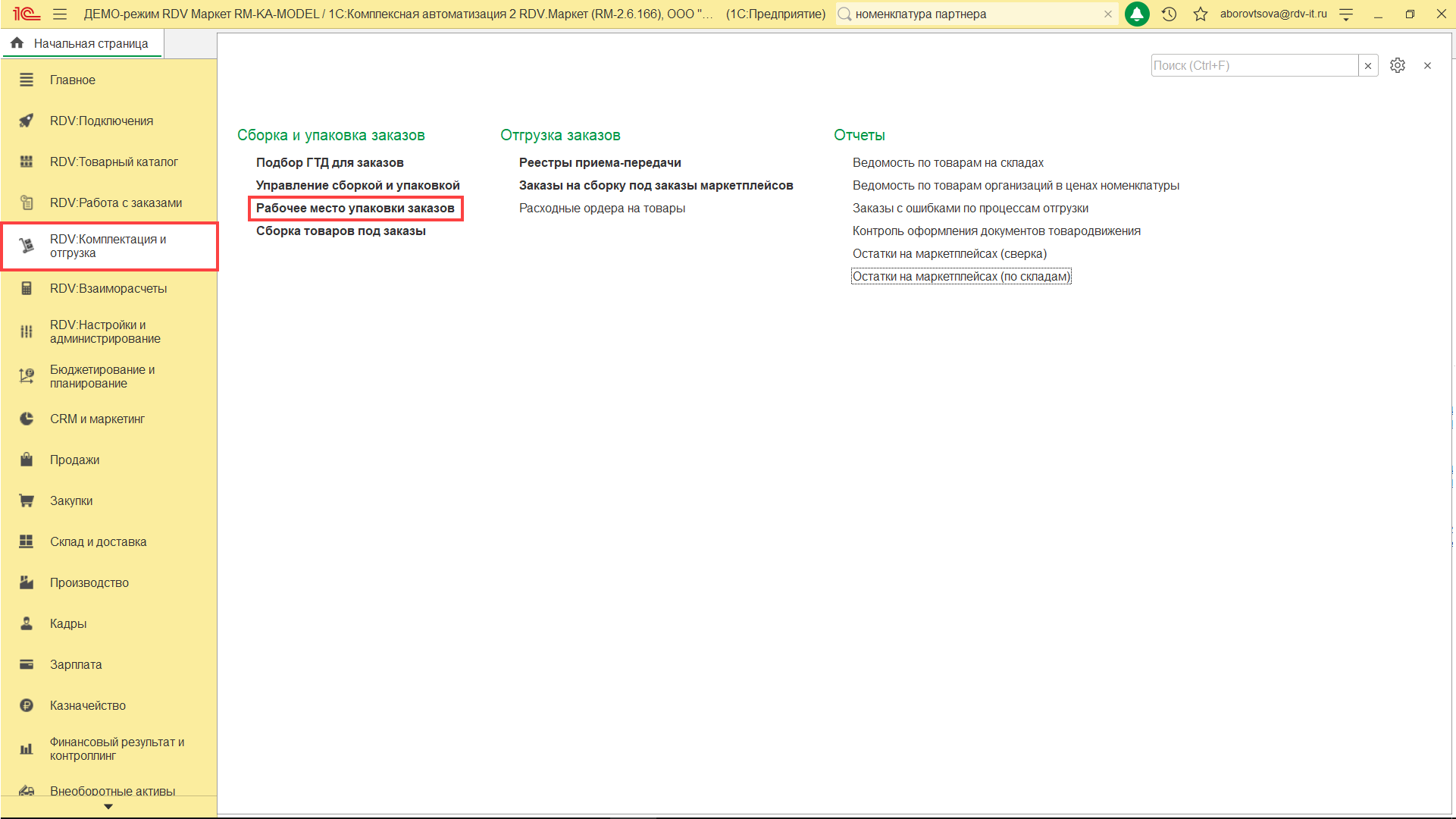The image size is (1456, 819).
Task: Click the 1C logo icon
Action: click(x=26, y=14)
